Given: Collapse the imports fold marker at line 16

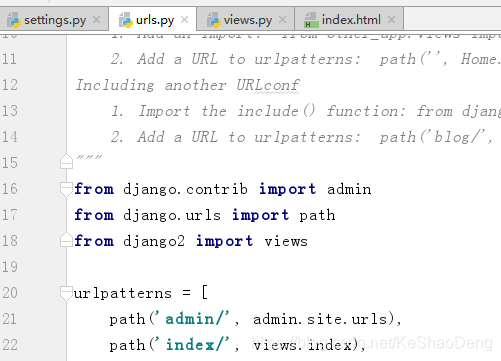Looking at the screenshot, I should point(66,189).
